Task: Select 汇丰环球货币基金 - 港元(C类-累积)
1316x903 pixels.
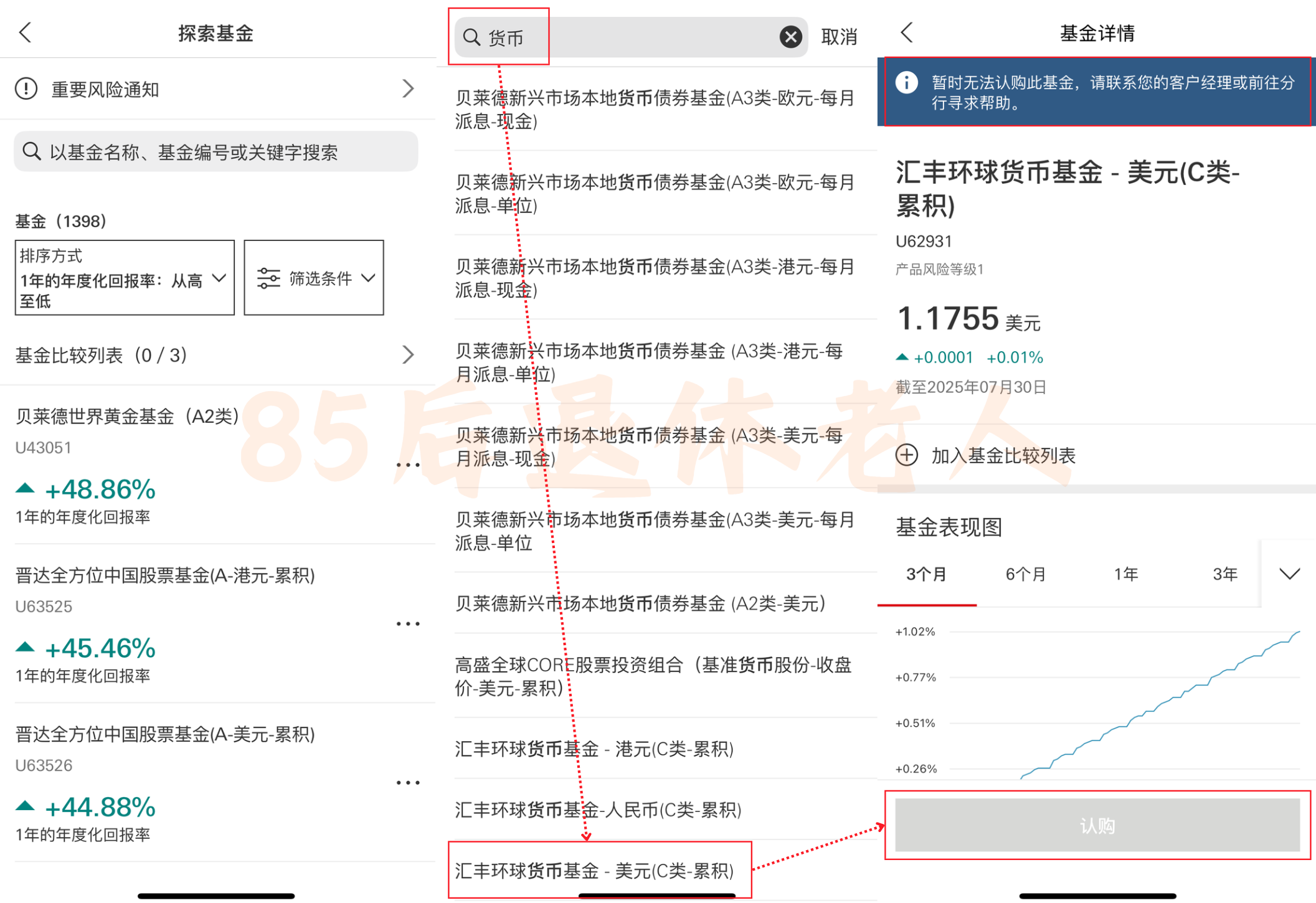Action: 595,749
